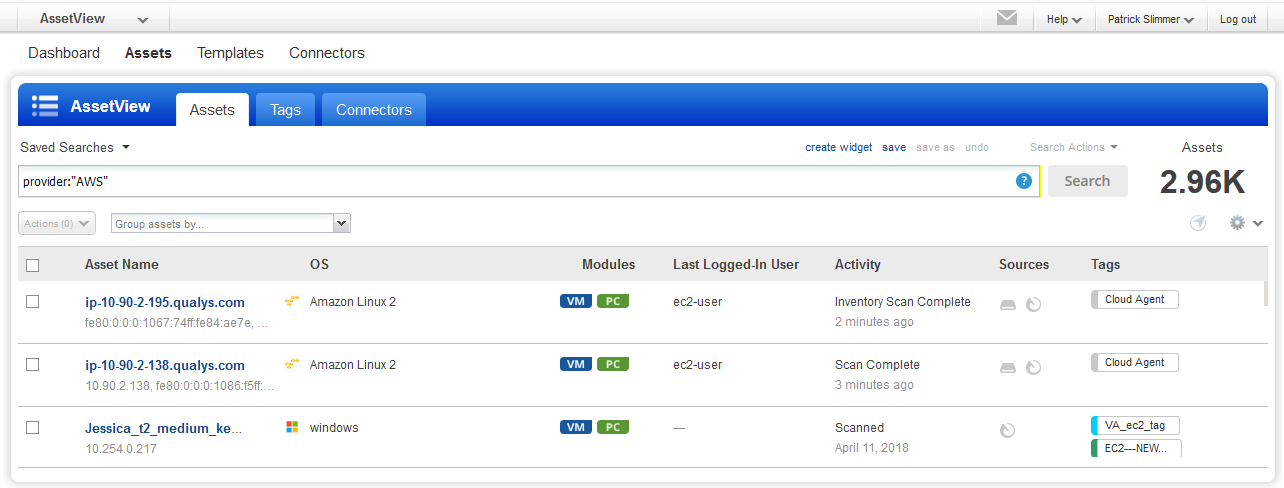This screenshot has height=488, width=1284.
Task: Open Group assets by combo box
Action: click(x=231, y=224)
